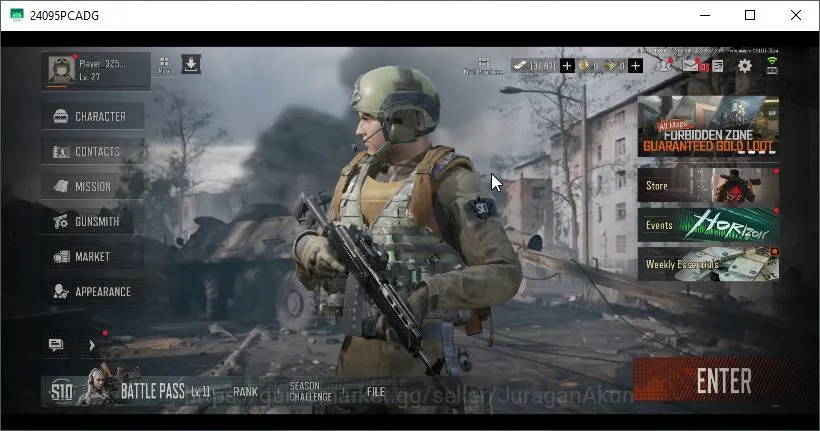Open the MARKET menu

pyautogui.click(x=93, y=257)
